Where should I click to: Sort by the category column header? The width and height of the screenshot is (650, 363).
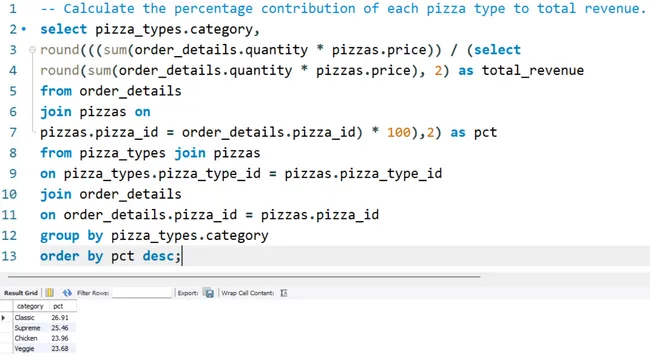pos(30,306)
